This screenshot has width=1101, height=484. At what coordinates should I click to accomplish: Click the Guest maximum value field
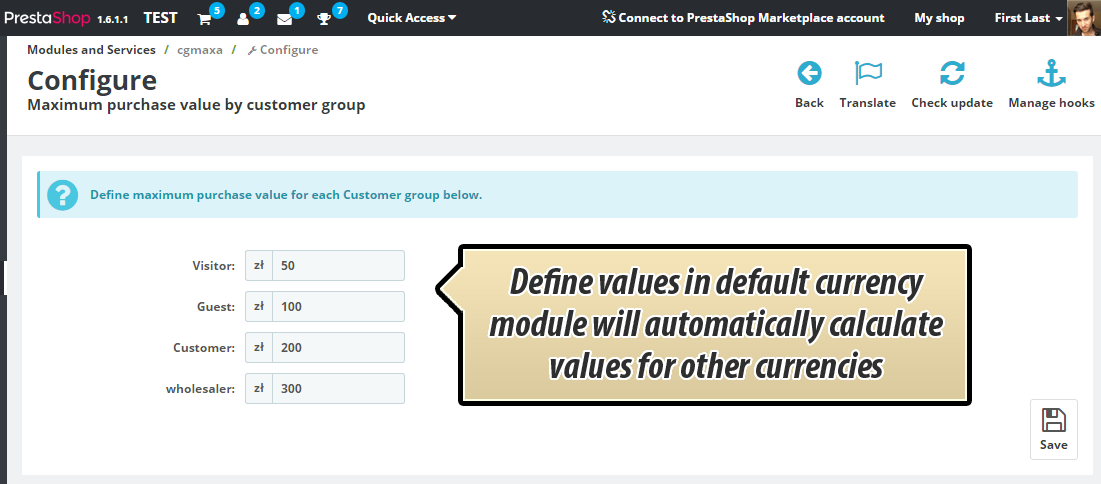tap(338, 307)
